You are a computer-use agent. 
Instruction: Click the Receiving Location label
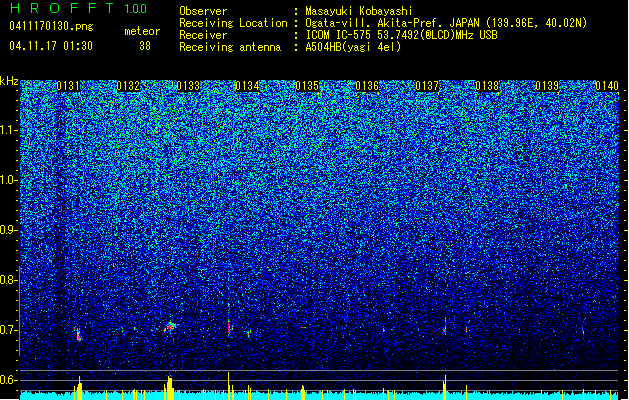pyautogui.click(x=233, y=23)
